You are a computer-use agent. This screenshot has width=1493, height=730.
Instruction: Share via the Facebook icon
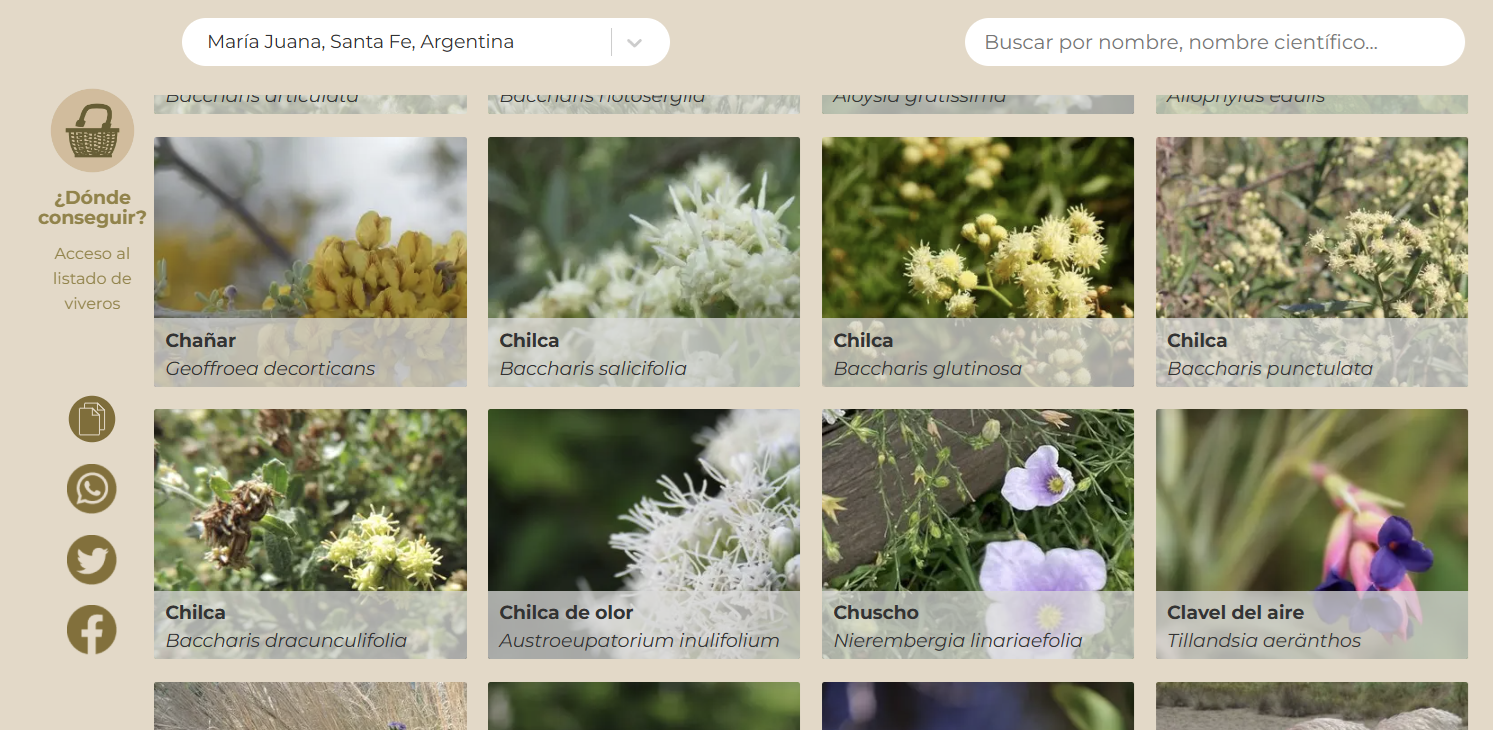tap(92, 630)
